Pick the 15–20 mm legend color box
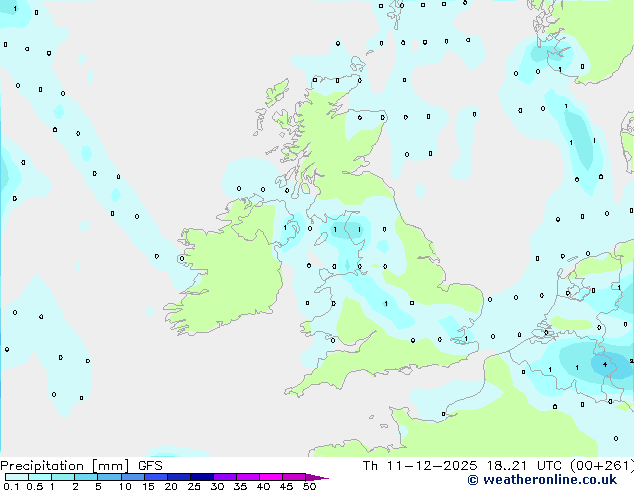This screenshot has width=634, height=490. [155, 477]
